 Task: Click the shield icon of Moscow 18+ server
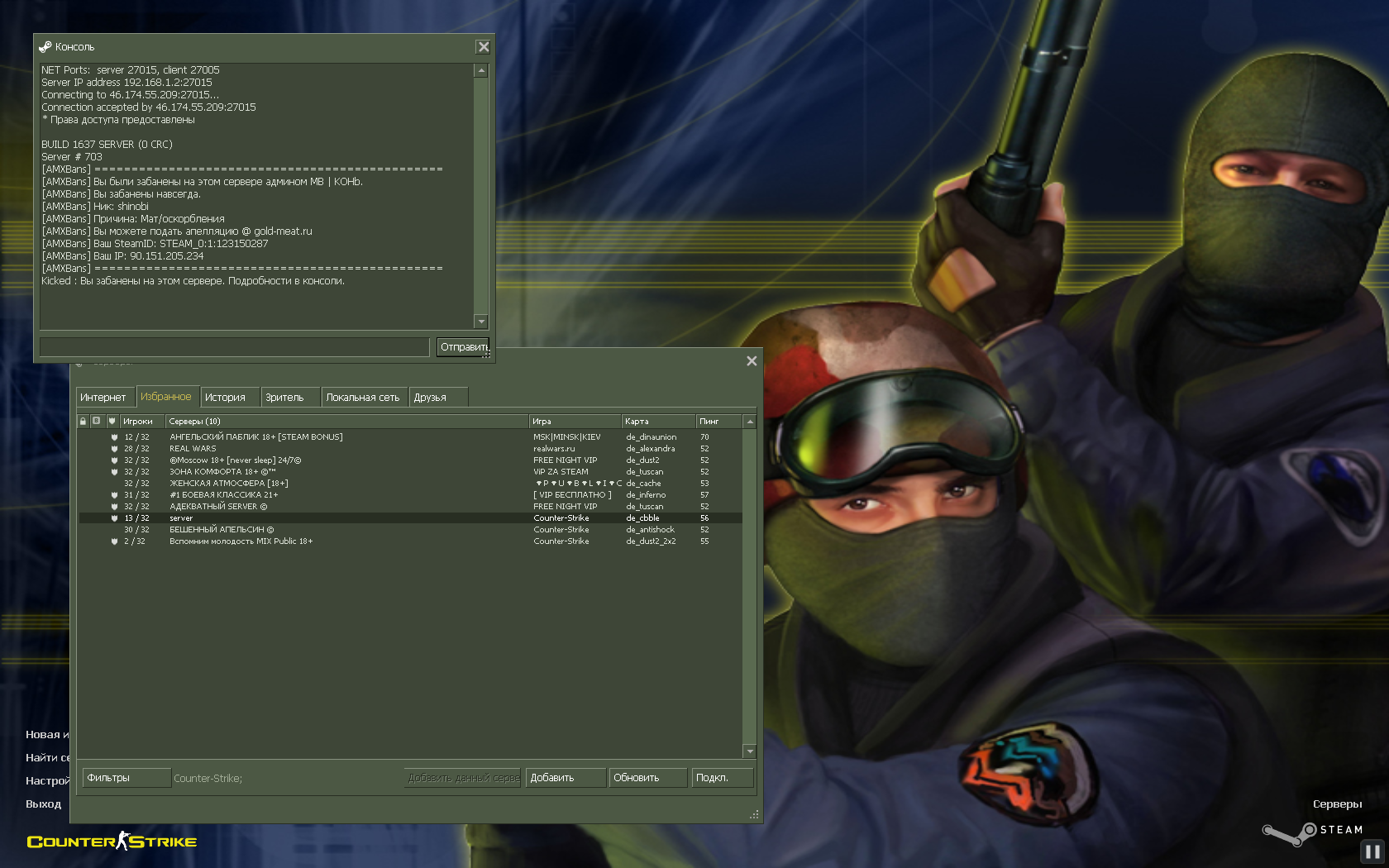(114, 460)
